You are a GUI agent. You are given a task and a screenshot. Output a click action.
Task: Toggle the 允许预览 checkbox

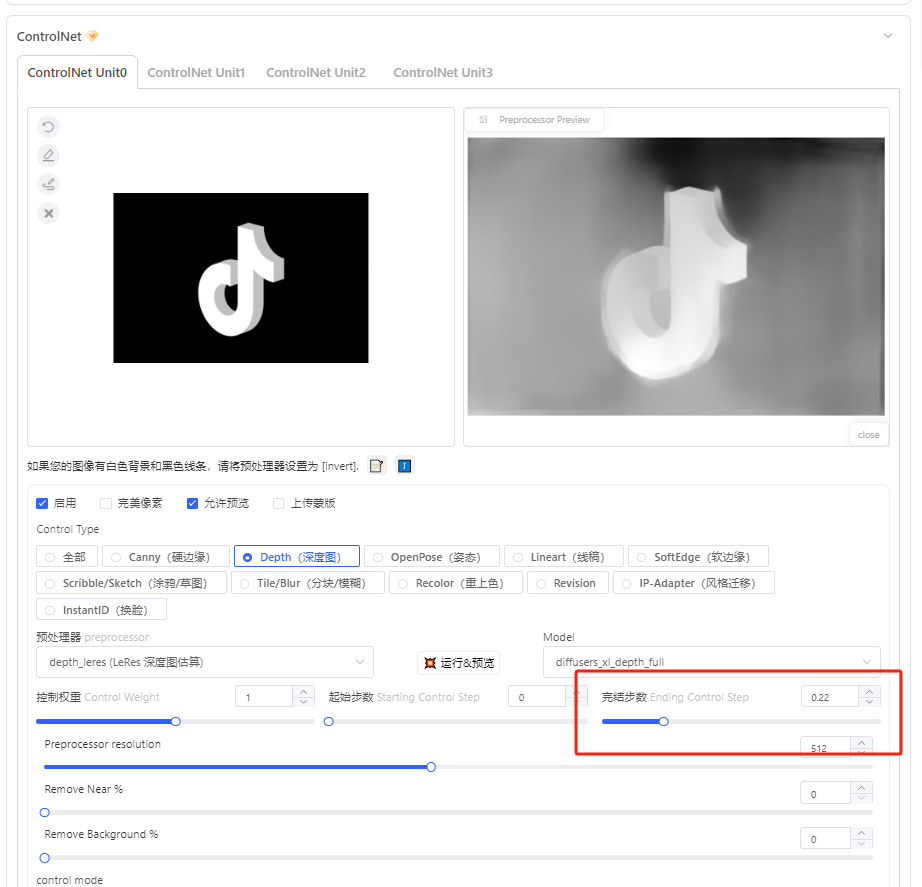[192, 503]
